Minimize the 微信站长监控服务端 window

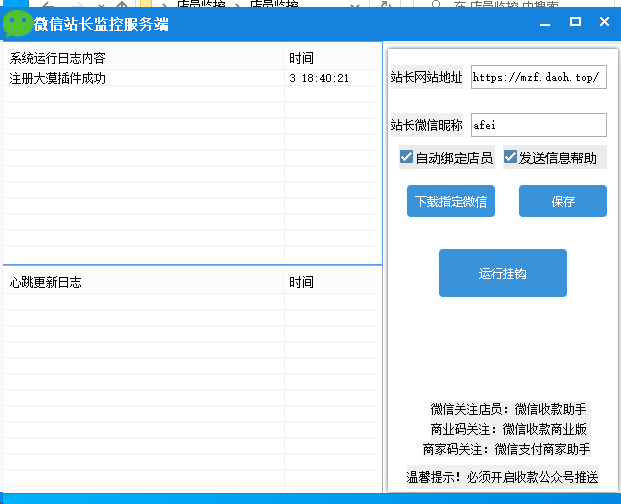point(545,22)
